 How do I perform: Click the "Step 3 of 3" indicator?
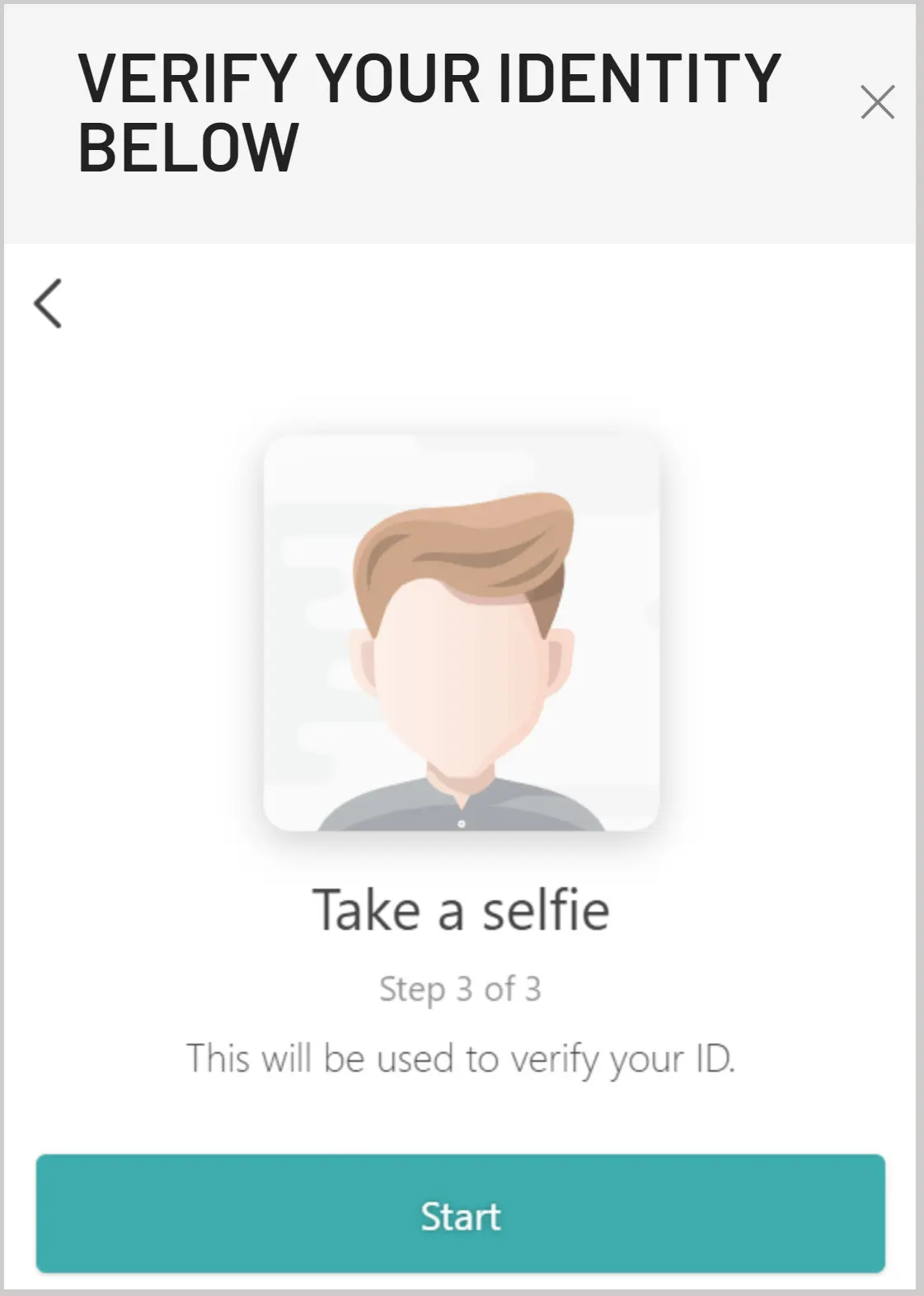(x=460, y=988)
